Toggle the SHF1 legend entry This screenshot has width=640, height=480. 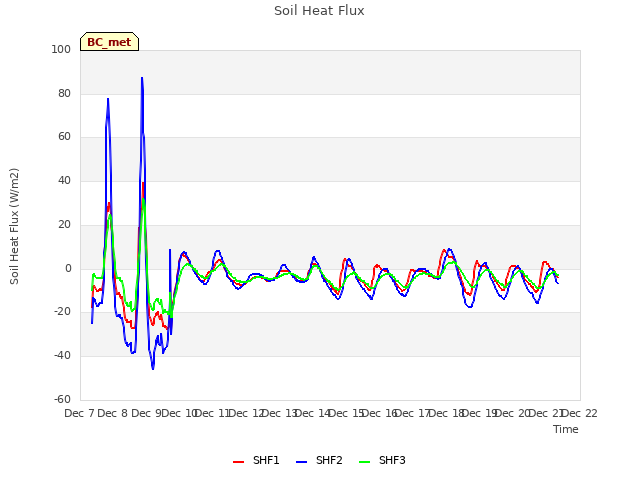[x=256, y=460]
